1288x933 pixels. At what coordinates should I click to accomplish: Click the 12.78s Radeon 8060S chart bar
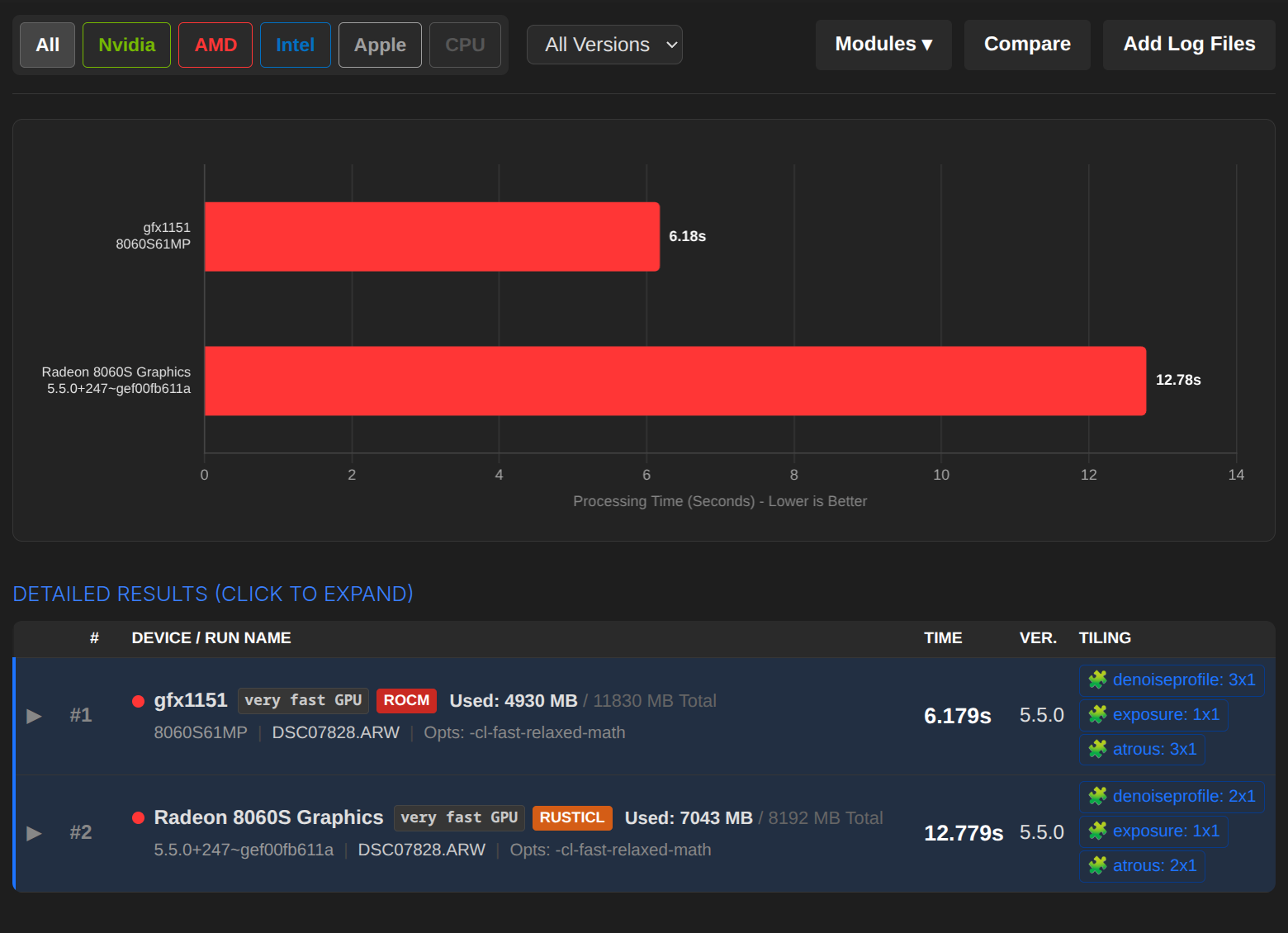point(675,381)
